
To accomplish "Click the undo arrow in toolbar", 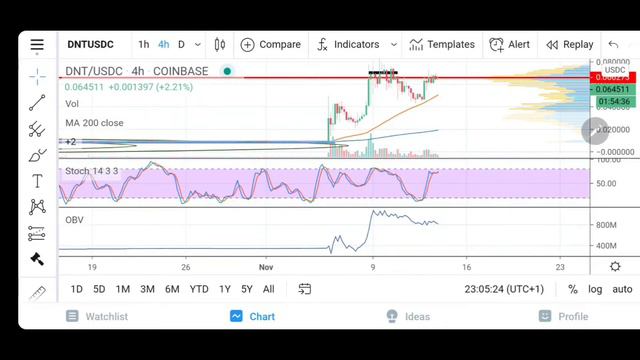I will coord(613,44).
